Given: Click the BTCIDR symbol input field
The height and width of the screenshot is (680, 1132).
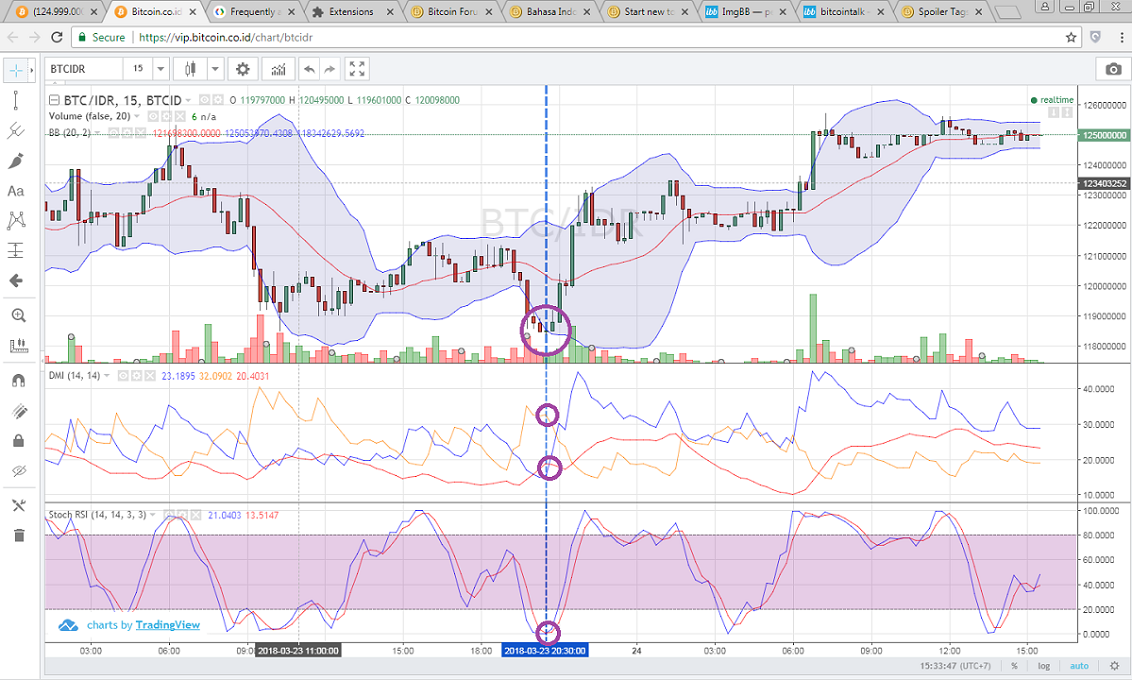Looking at the screenshot, I should [x=84, y=69].
